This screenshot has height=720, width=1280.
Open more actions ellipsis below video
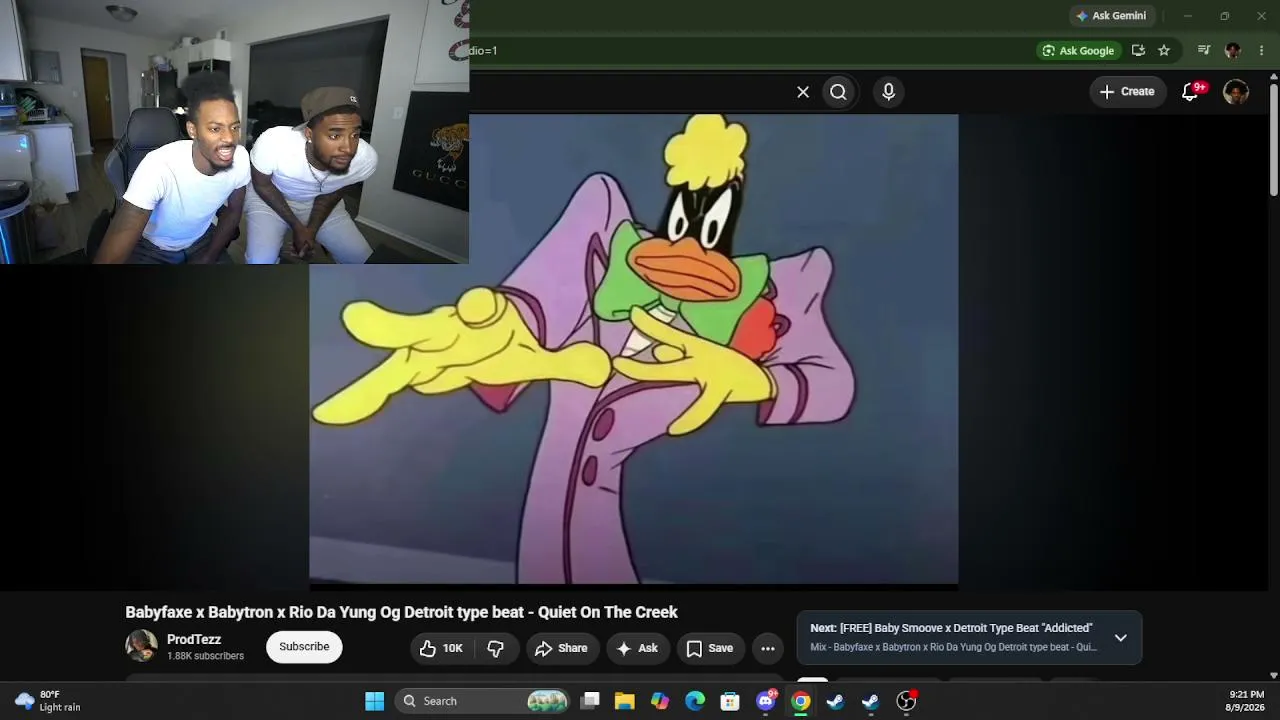pos(768,648)
